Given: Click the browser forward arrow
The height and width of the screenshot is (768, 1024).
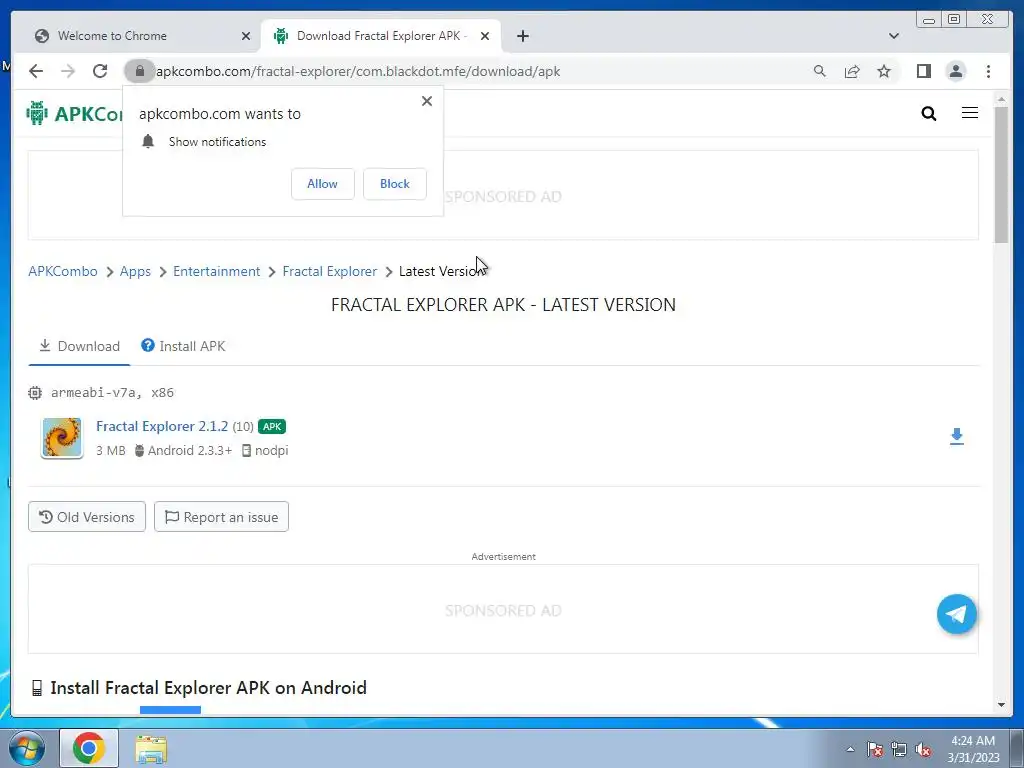Looking at the screenshot, I should tap(68, 71).
